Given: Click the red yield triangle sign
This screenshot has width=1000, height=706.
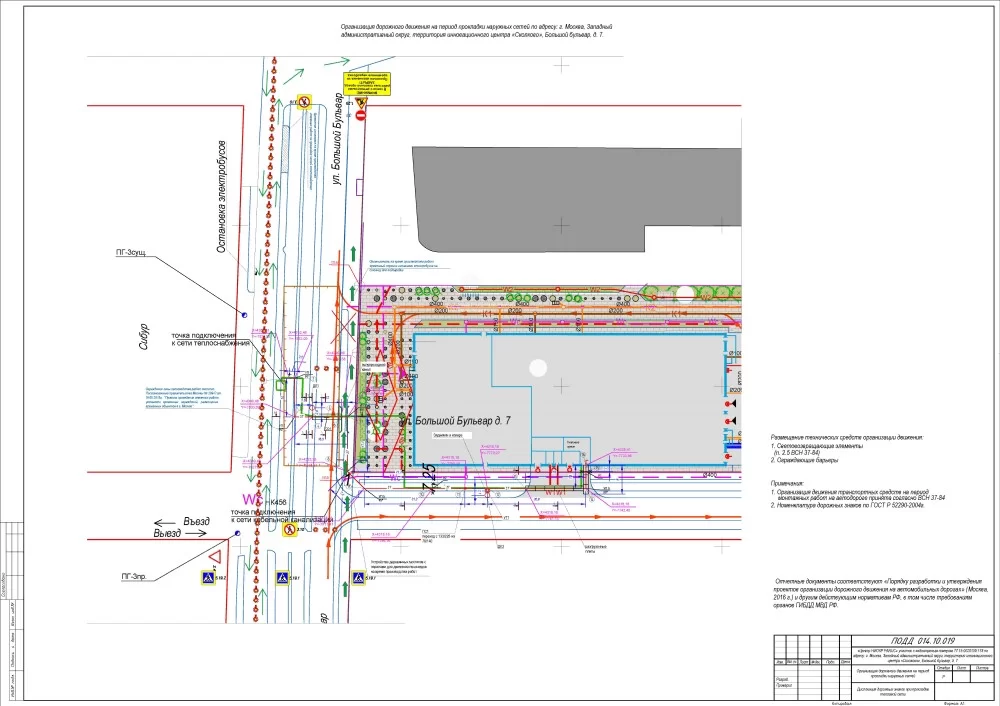Looking at the screenshot, I should tap(214, 555).
